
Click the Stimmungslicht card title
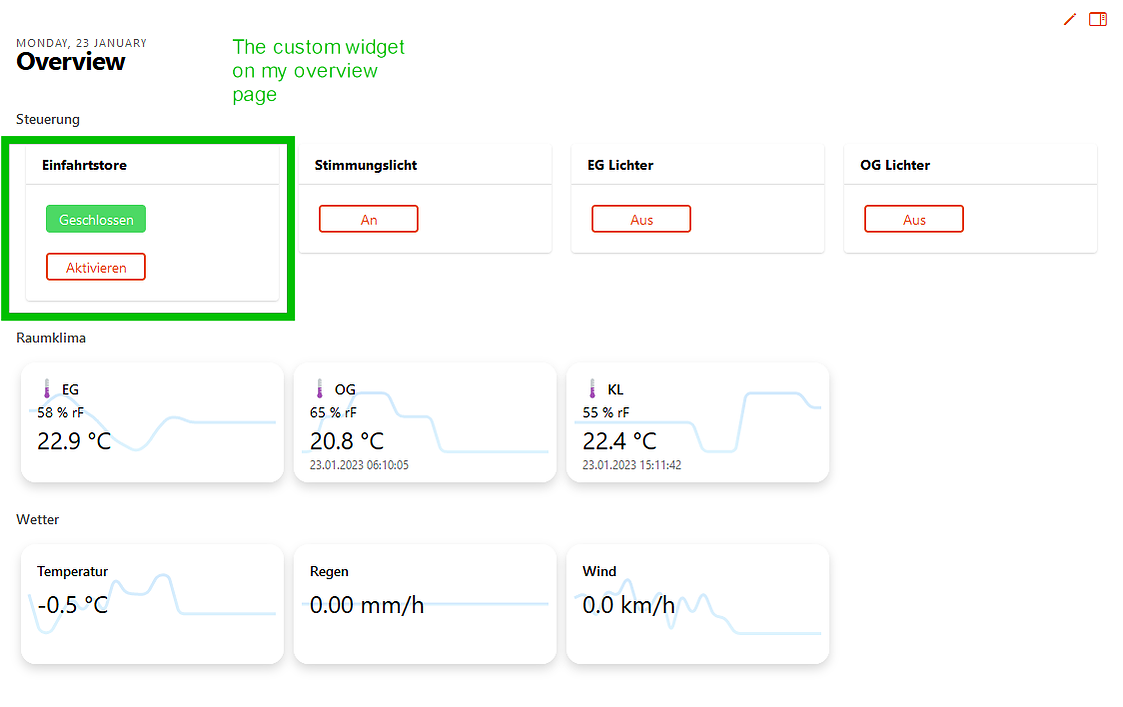pos(366,165)
